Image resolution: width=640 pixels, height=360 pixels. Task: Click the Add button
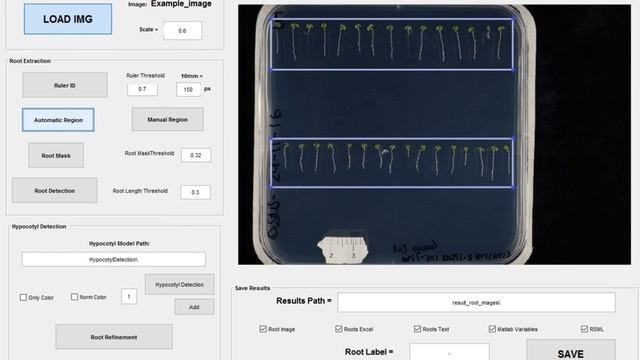pyautogui.click(x=194, y=307)
